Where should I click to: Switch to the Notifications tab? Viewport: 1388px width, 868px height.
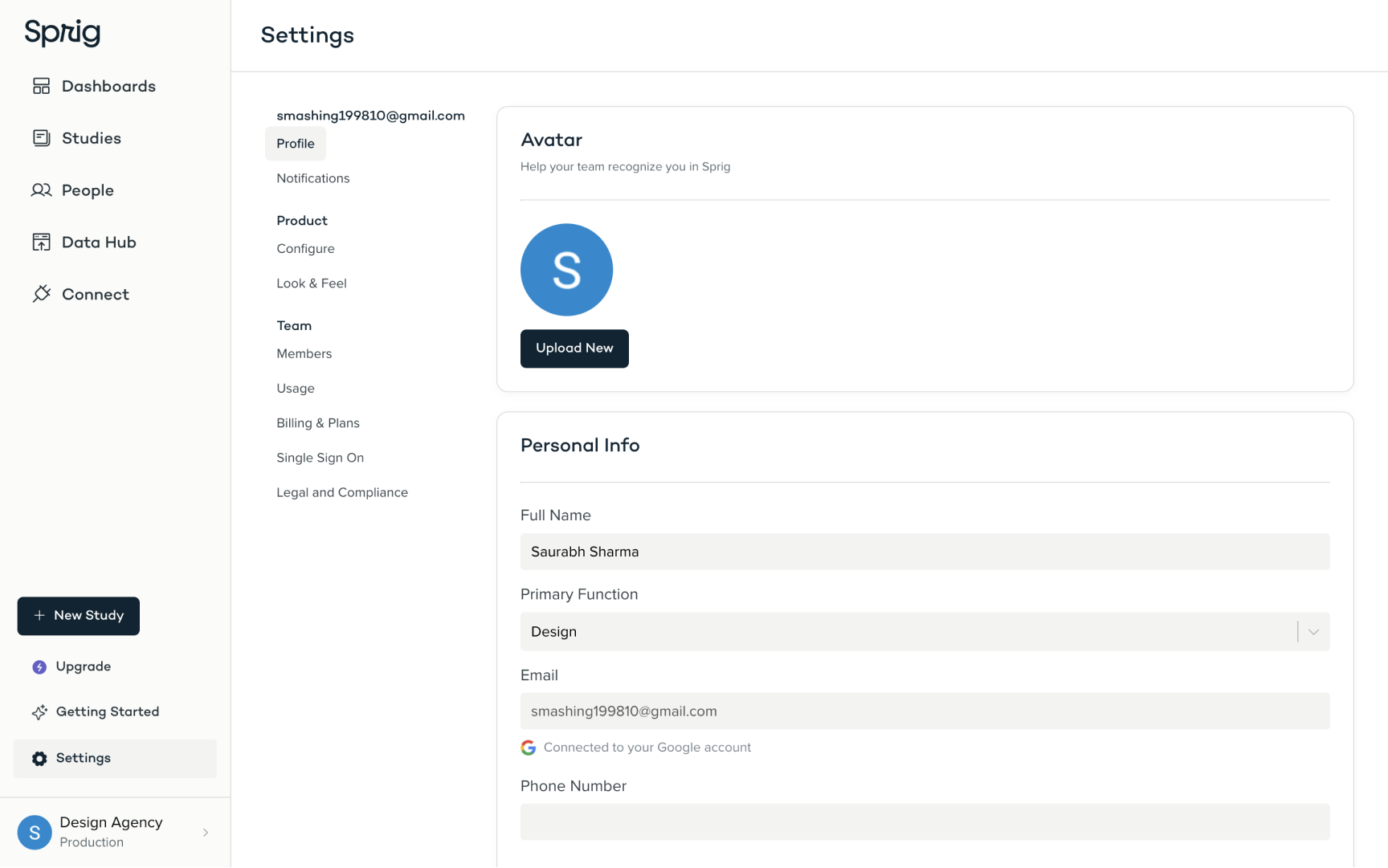click(312, 178)
